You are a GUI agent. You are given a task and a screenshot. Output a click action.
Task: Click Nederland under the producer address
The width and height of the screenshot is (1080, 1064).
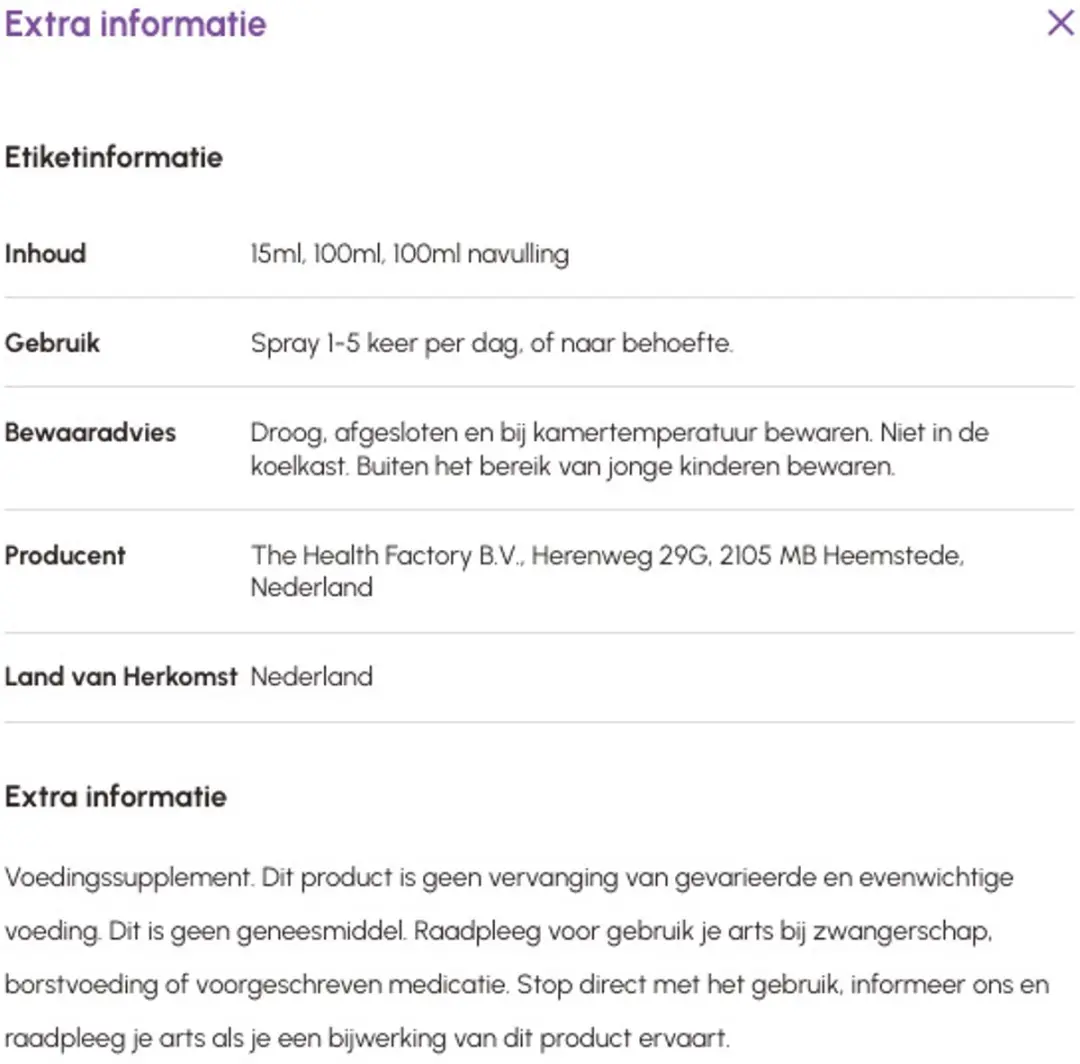(312, 587)
